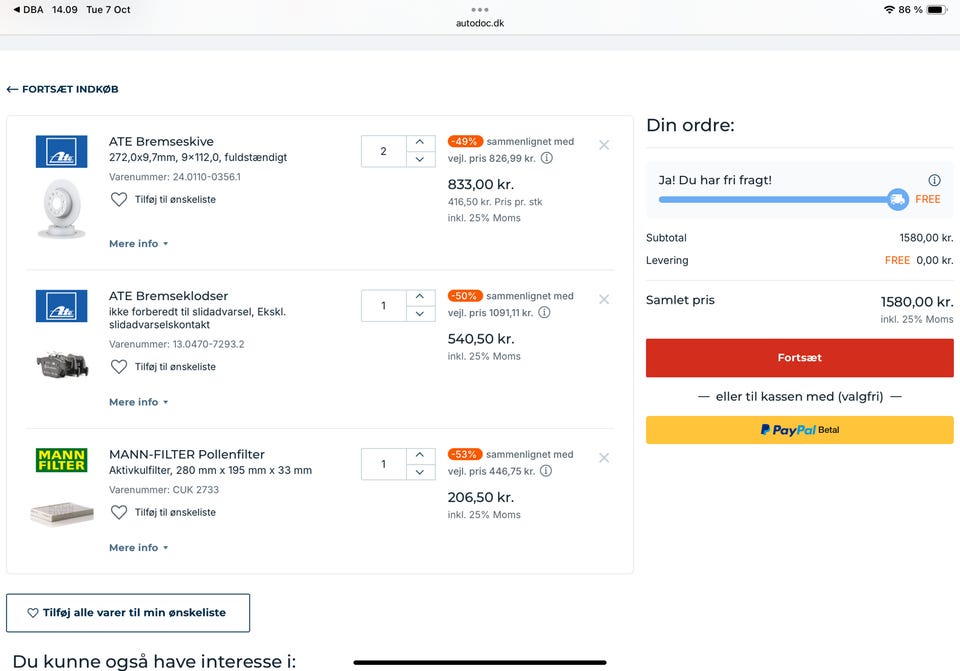960x671 pixels.
Task: Click the Varenummer: 24.0110-0356.1 text
Action: (175, 177)
